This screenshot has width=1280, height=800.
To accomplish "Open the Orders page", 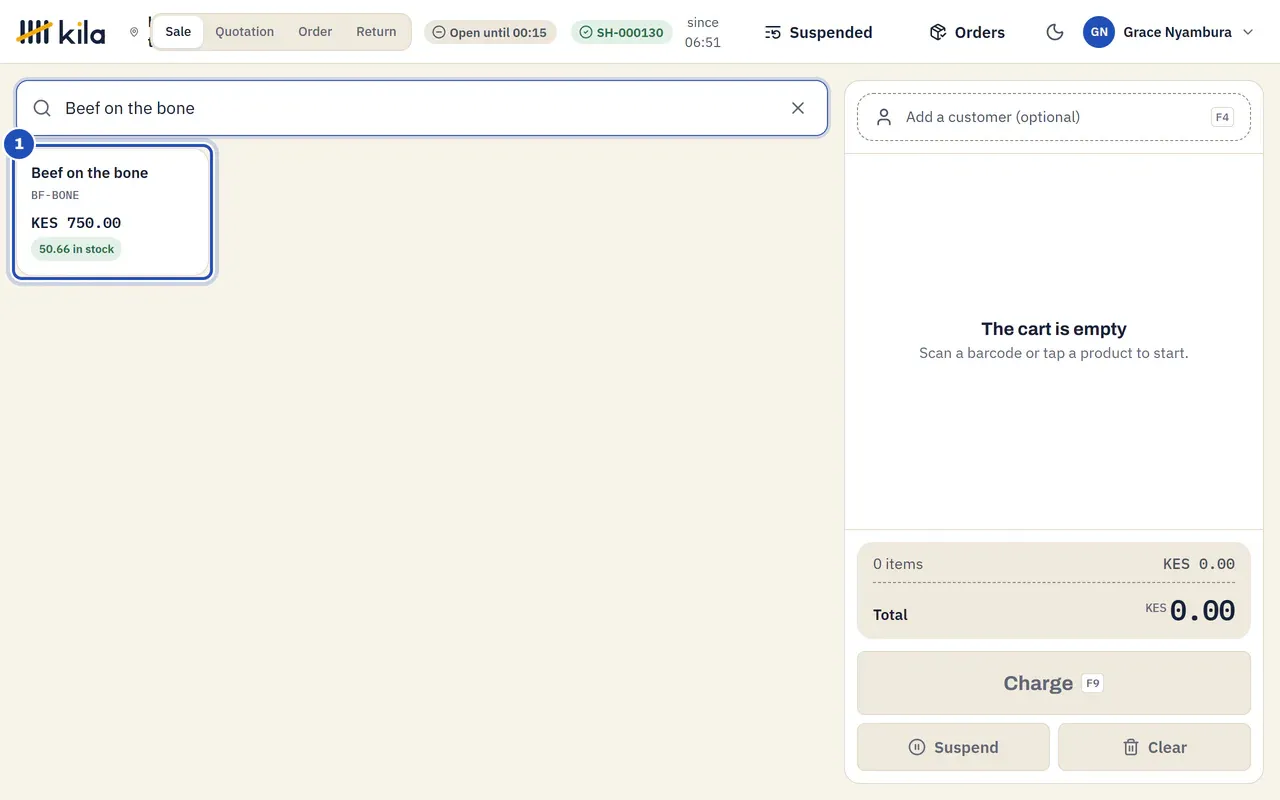I will [967, 32].
